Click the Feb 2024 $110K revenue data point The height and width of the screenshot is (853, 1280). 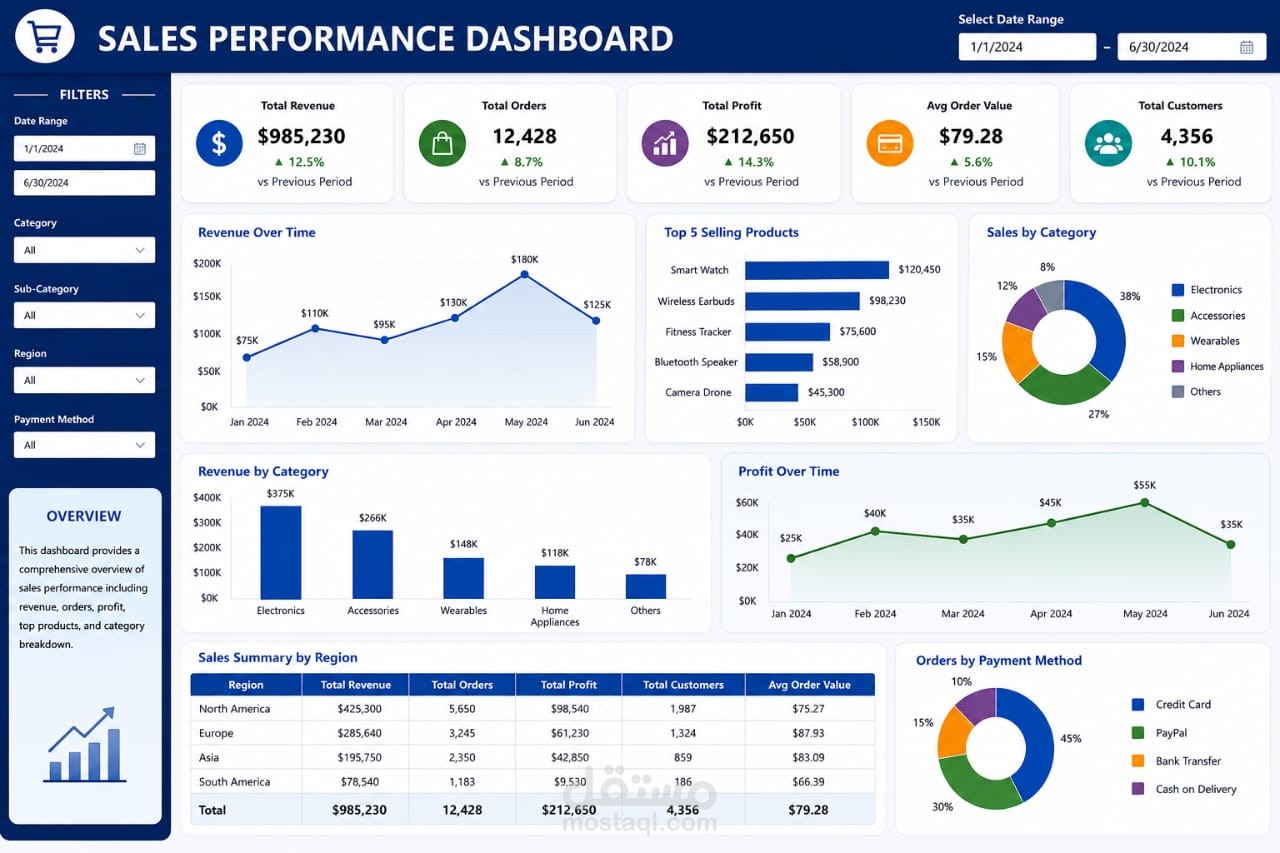(315, 328)
